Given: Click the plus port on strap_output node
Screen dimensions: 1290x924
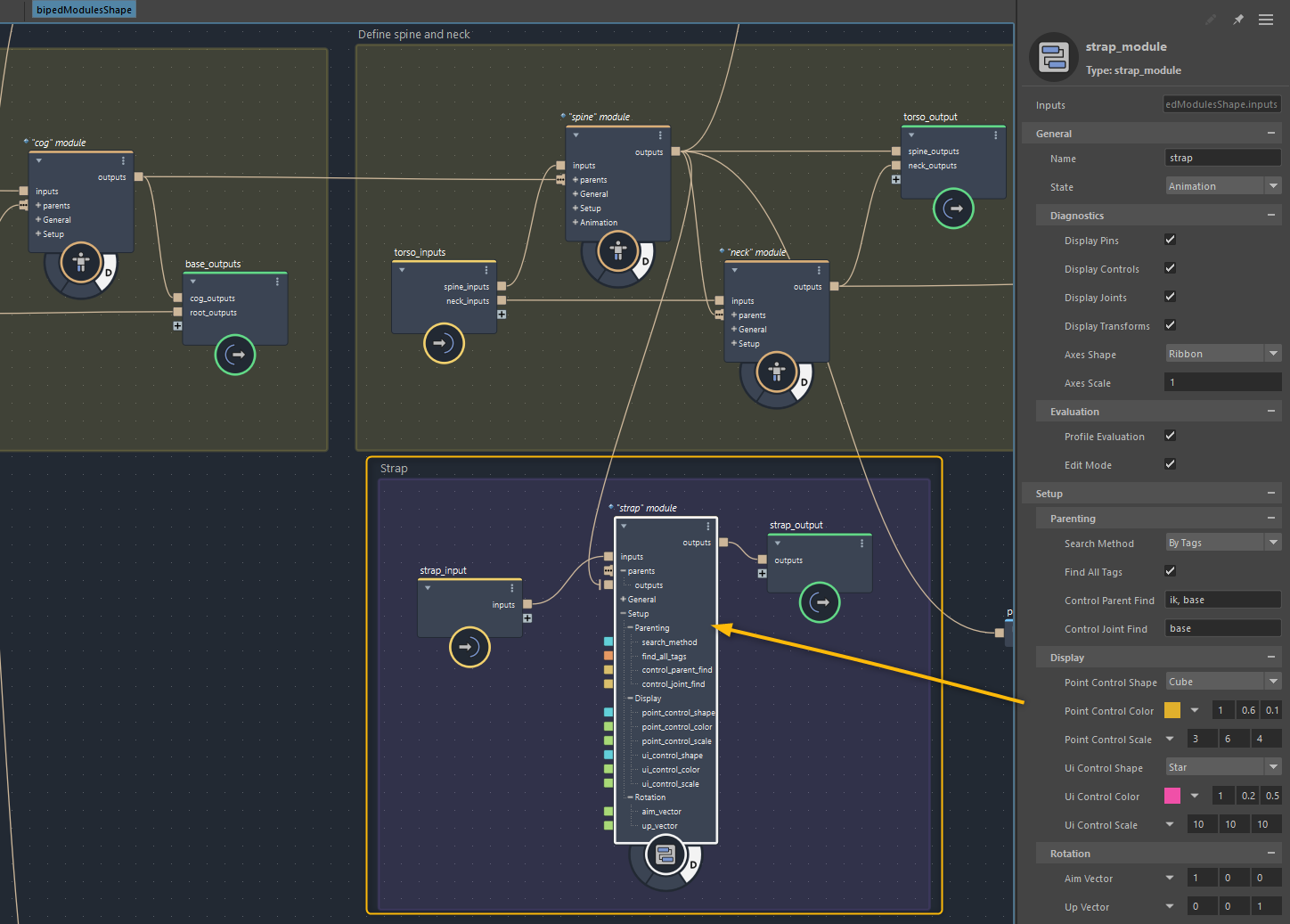Looking at the screenshot, I should pyautogui.click(x=762, y=574).
